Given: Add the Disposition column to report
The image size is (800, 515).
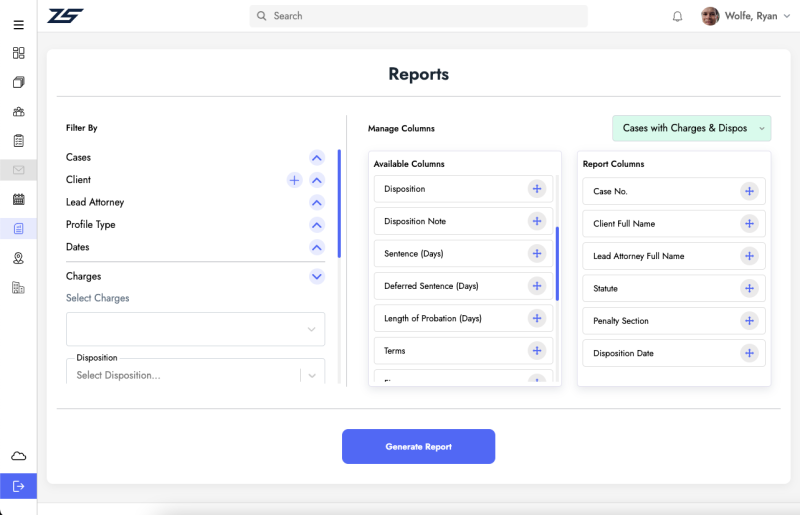Looking at the screenshot, I should pos(536,189).
